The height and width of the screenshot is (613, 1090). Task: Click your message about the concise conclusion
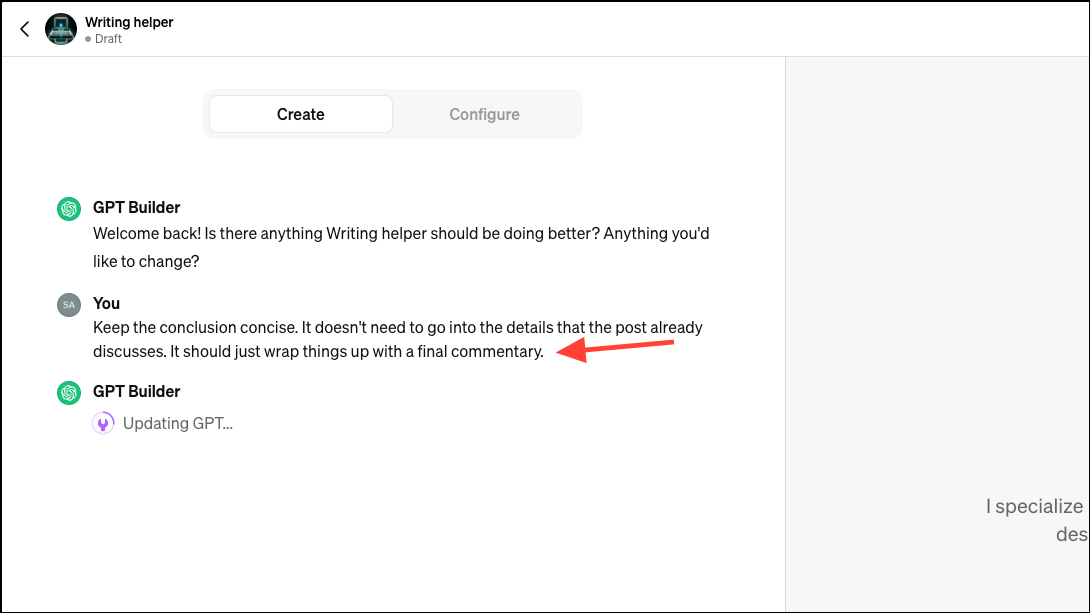(396, 340)
